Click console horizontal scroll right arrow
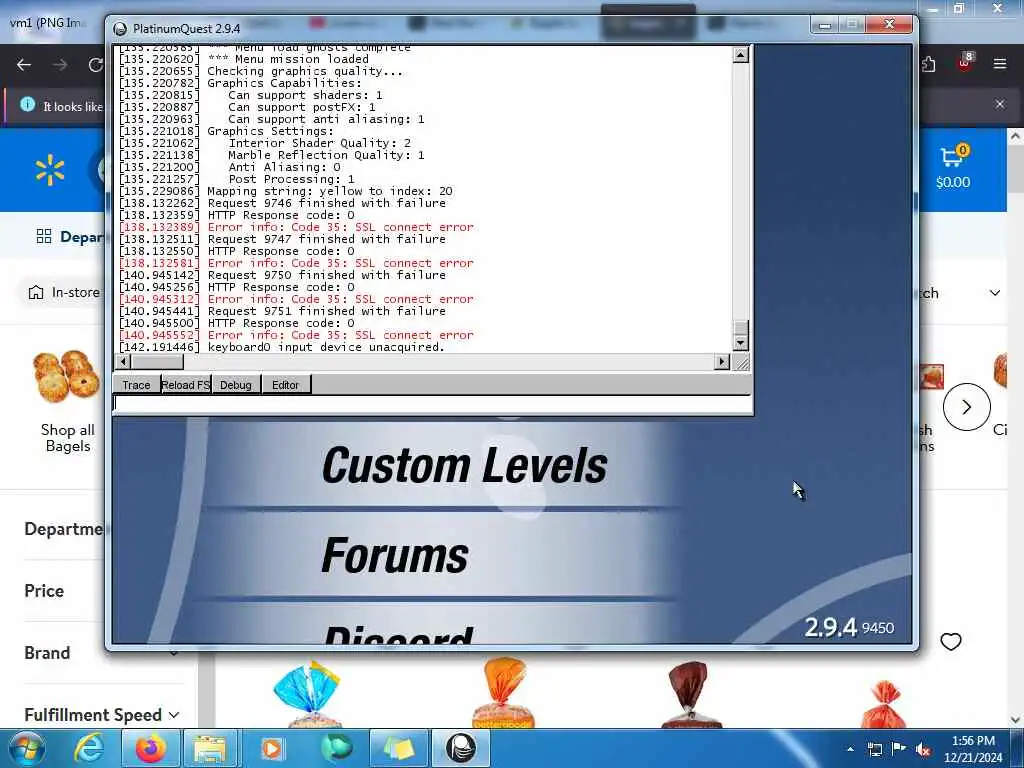 [x=722, y=361]
